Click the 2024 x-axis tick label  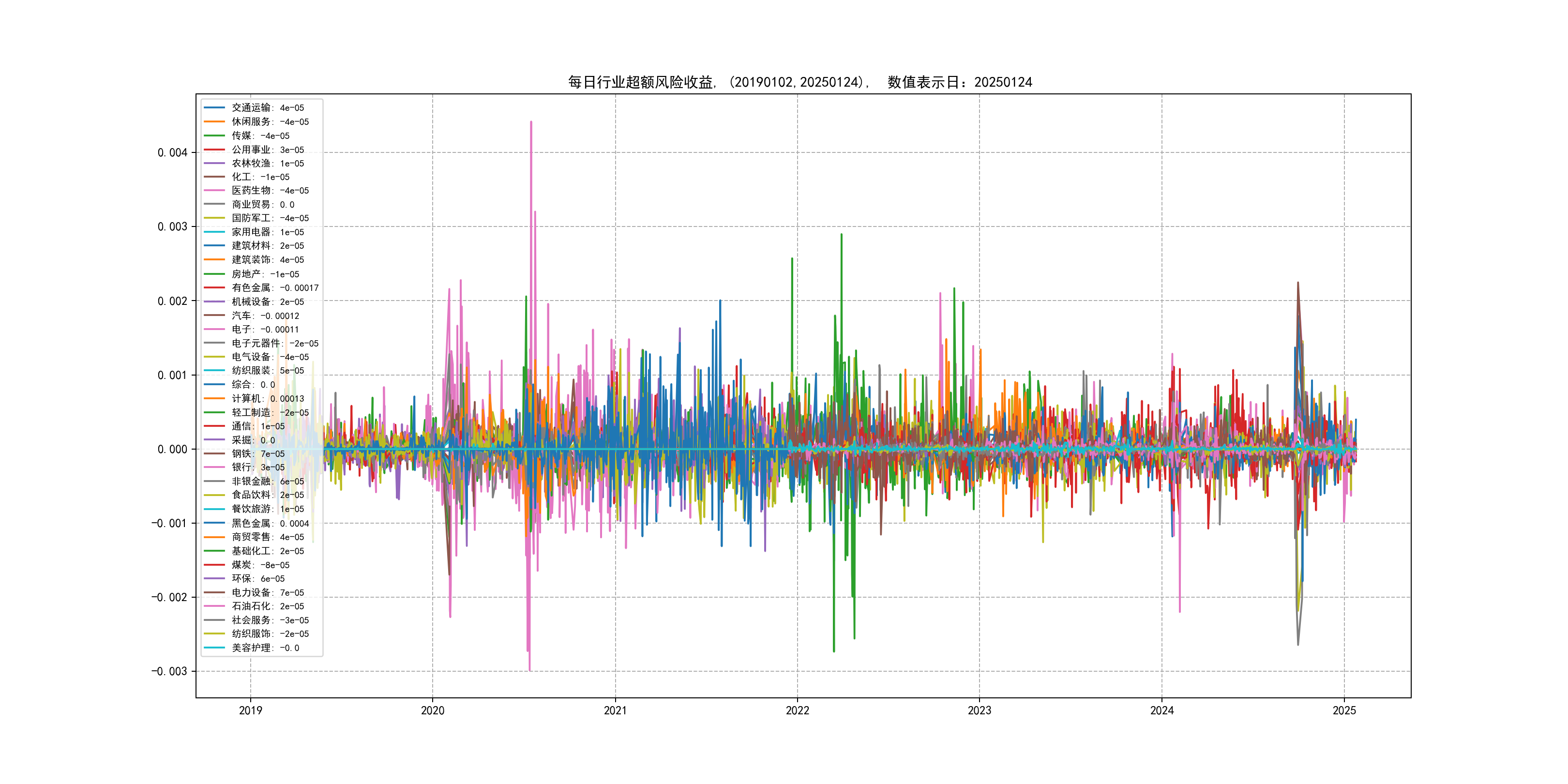tap(1161, 710)
